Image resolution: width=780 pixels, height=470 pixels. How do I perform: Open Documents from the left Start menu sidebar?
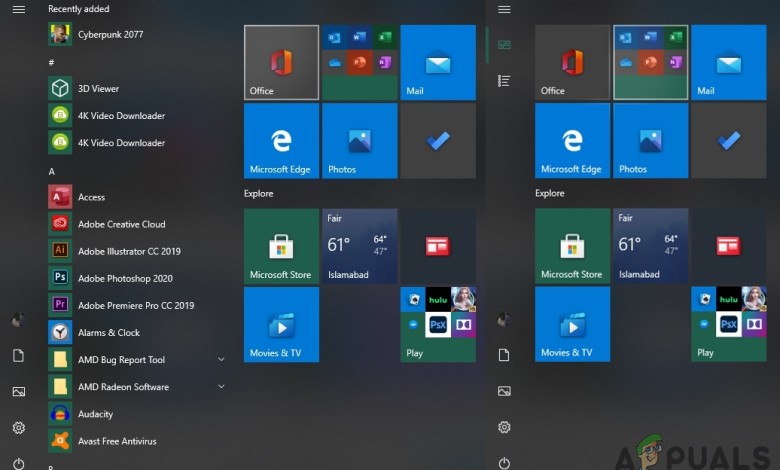18,356
